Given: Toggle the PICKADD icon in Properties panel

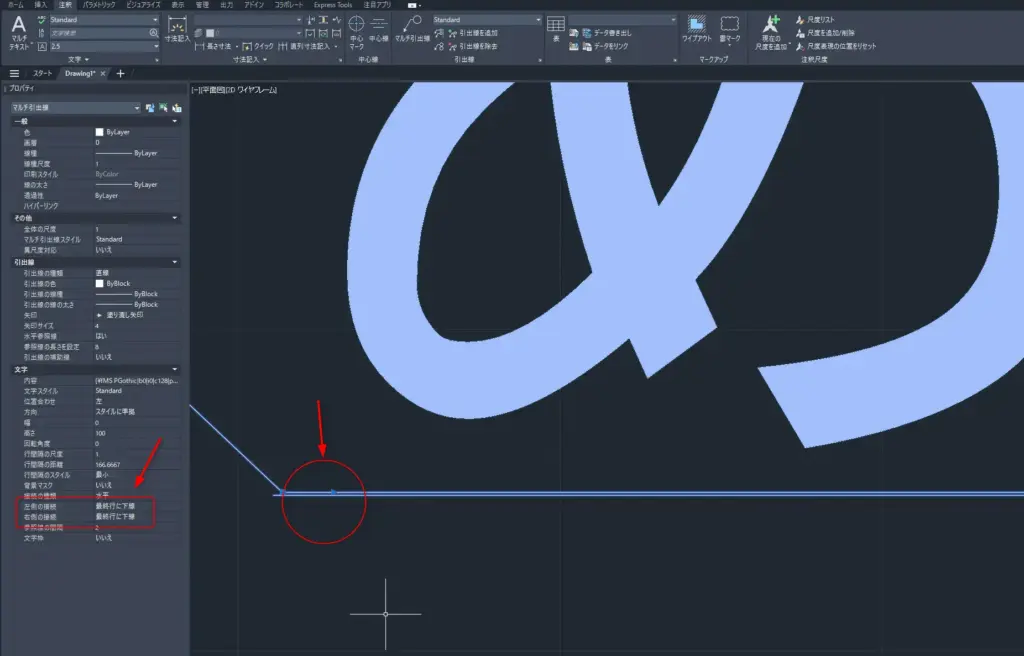Looking at the screenshot, I should pyautogui.click(x=150, y=107).
